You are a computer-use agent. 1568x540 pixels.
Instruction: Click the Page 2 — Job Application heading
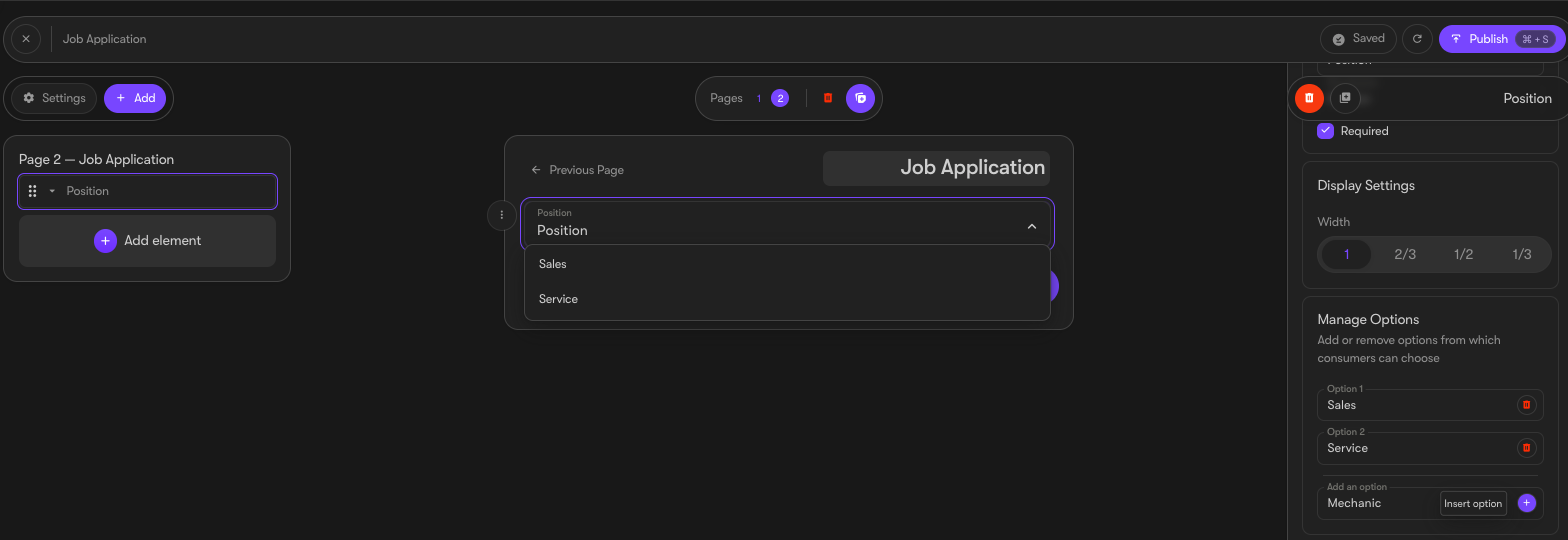(96, 159)
